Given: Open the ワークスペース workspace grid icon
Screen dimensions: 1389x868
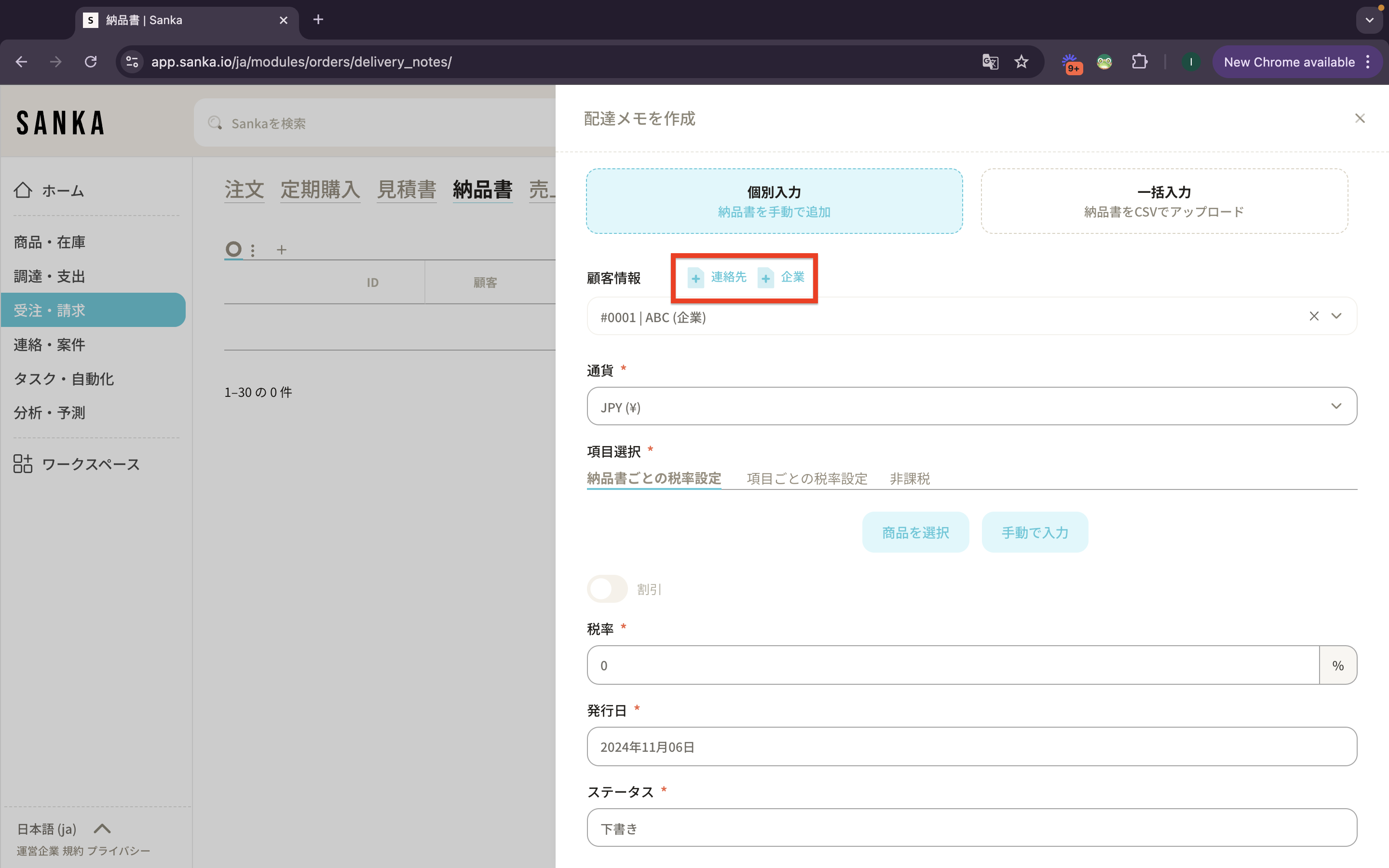Looking at the screenshot, I should click(23, 464).
